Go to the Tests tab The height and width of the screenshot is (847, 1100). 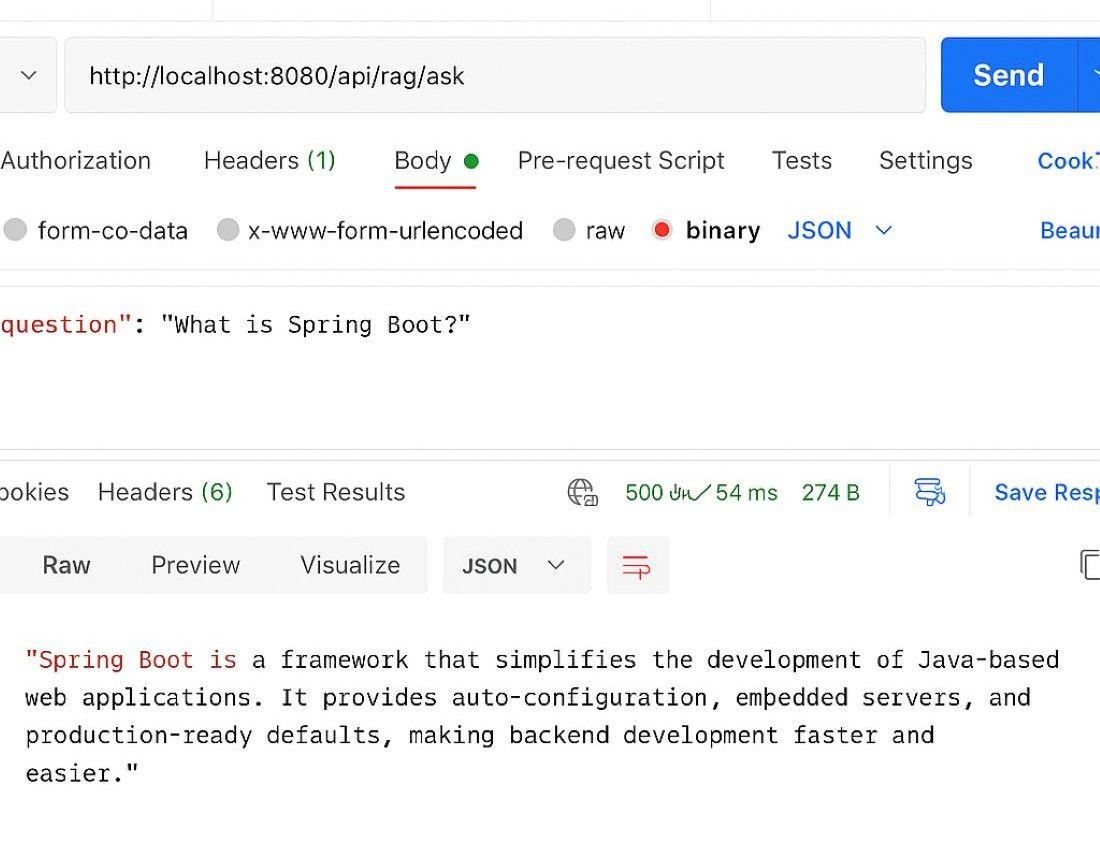pyautogui.click(x=801, y=161)
